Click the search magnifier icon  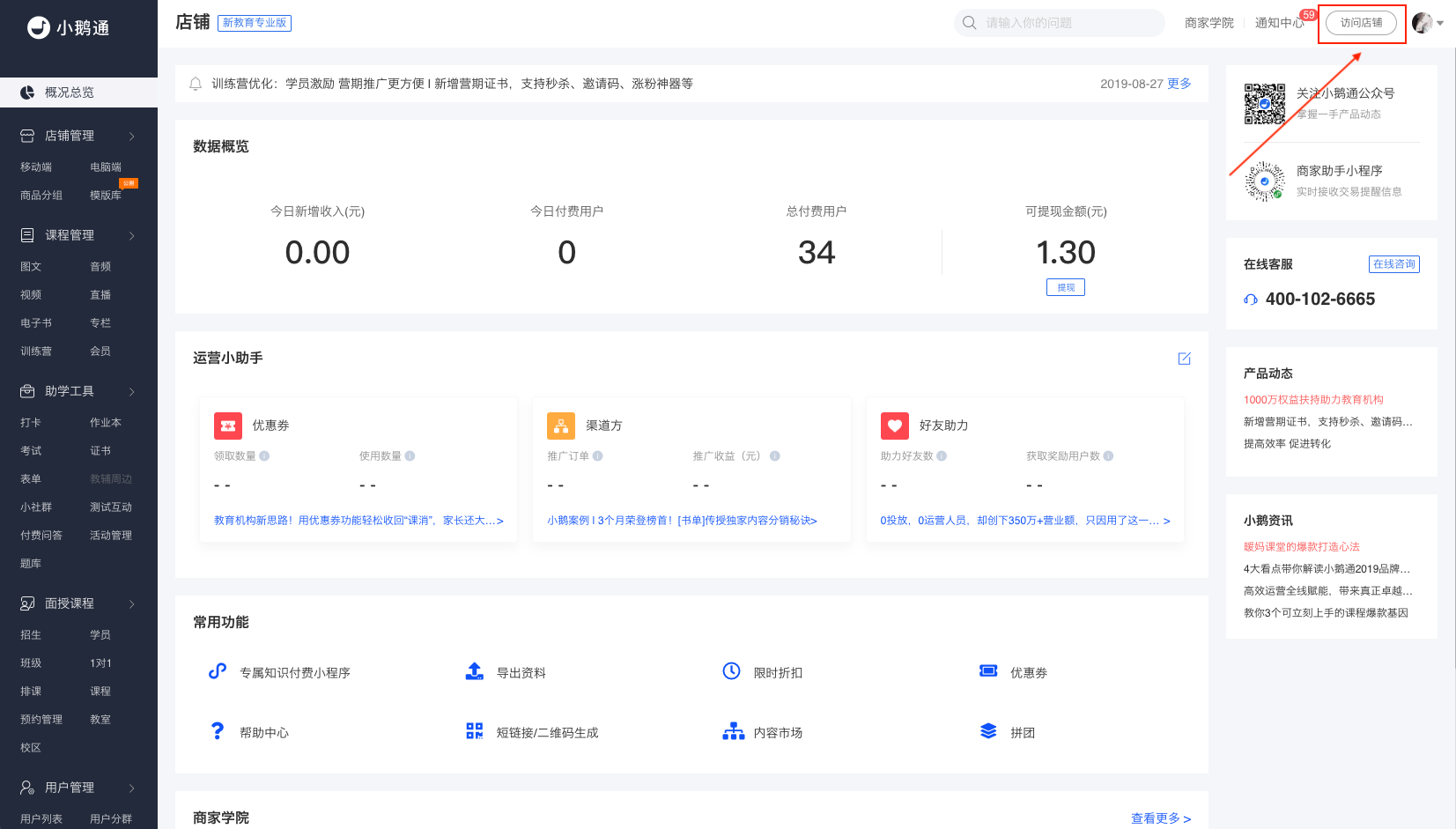970,23
